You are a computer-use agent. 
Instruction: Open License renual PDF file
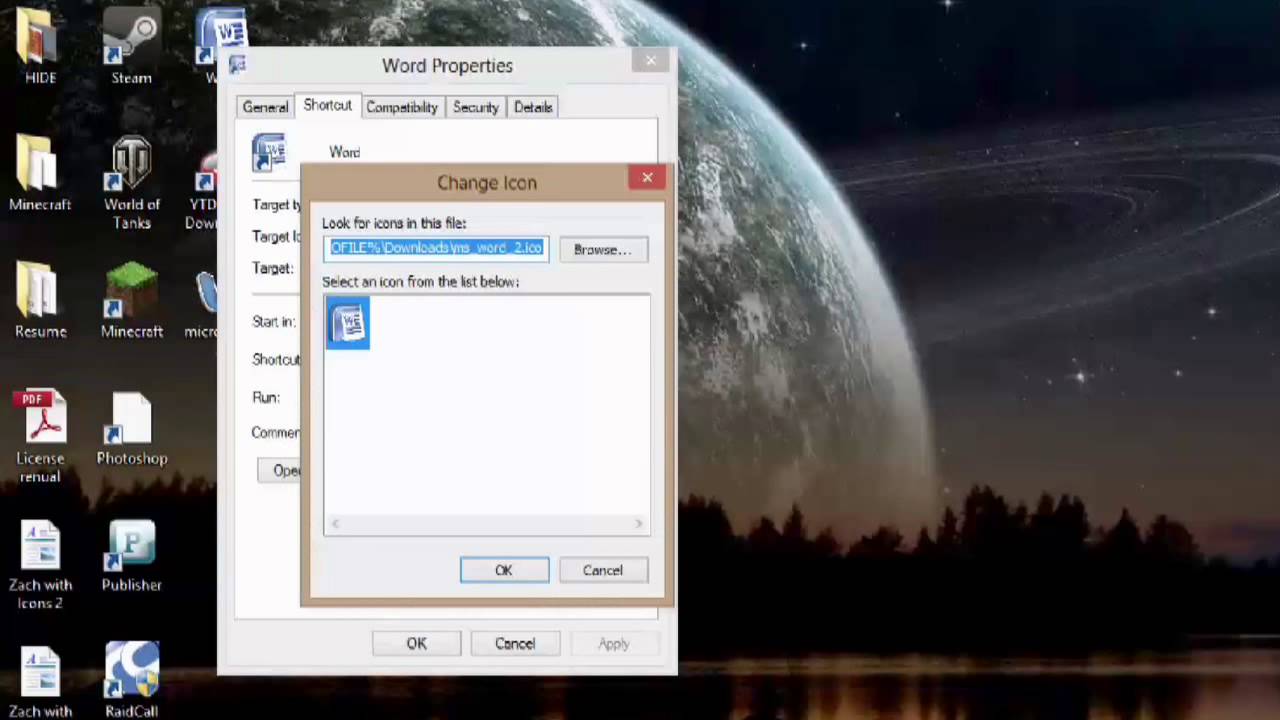[x=40, y=436]
